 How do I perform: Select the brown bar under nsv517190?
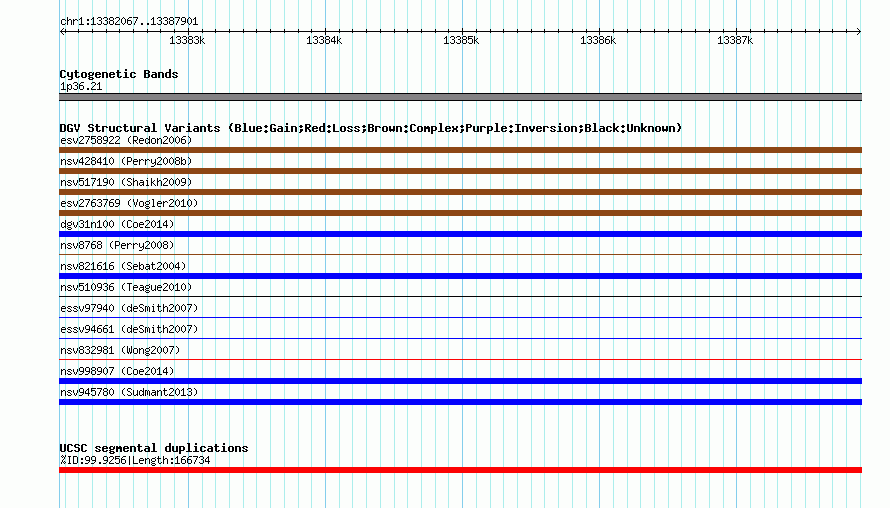(x=460, y=192)
